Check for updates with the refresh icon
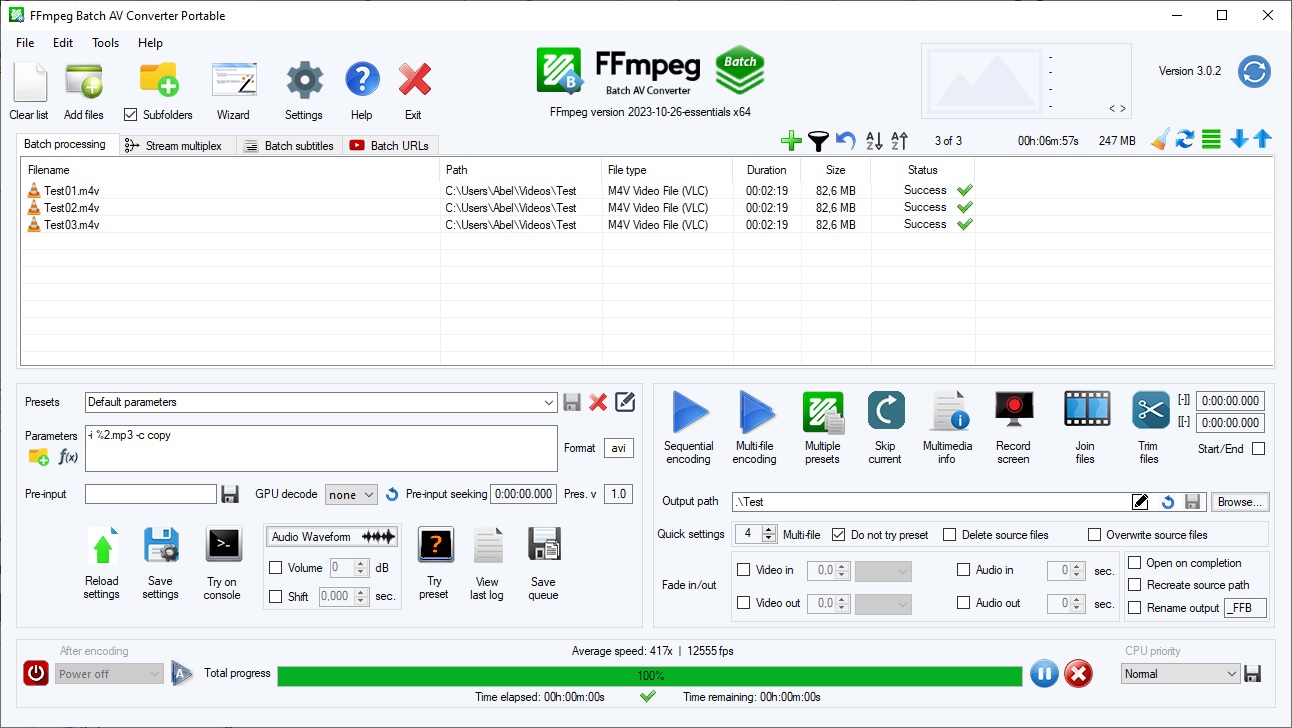The image size is (1292, 728). [x=1254, y=72]
